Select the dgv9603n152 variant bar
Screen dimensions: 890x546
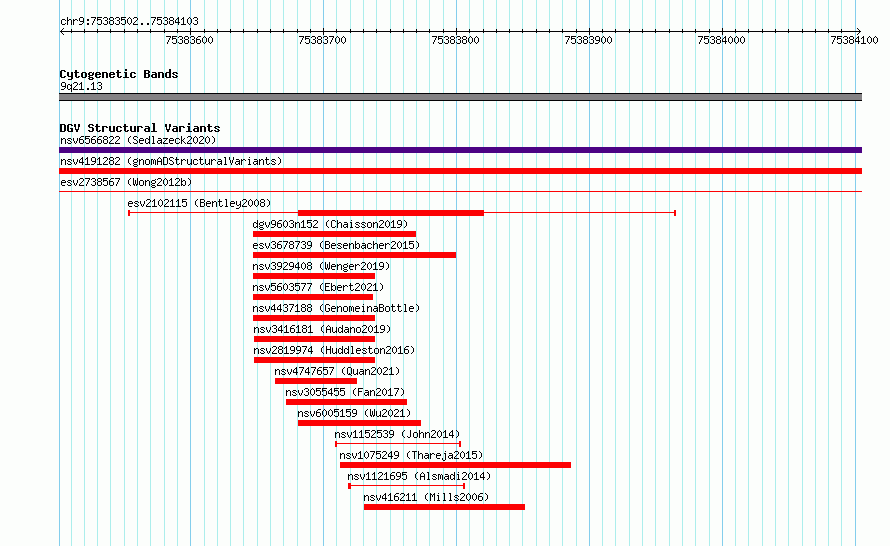click(334, 234)
